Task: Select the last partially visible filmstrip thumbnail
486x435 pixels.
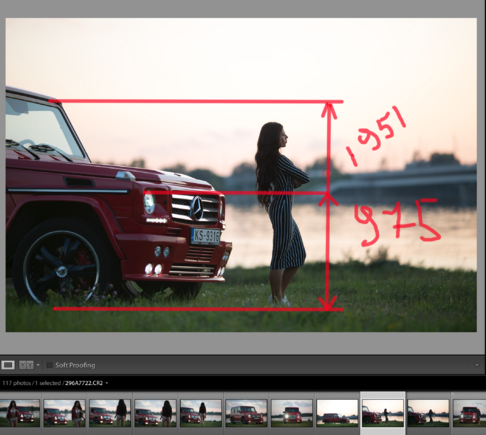Action: [x=470, y=413]
